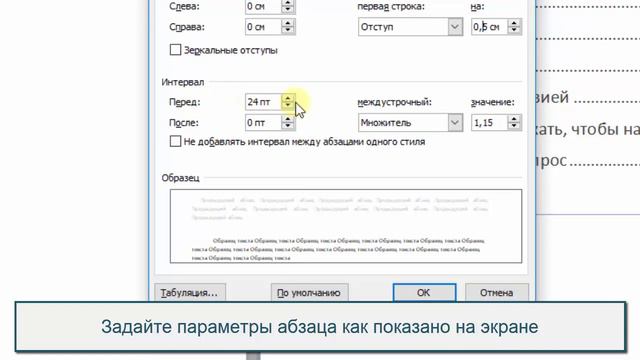The width and height of the screenshot is (640, 360).
Task: Increase the line spacing 1,15 value
Action: [514, 118]
